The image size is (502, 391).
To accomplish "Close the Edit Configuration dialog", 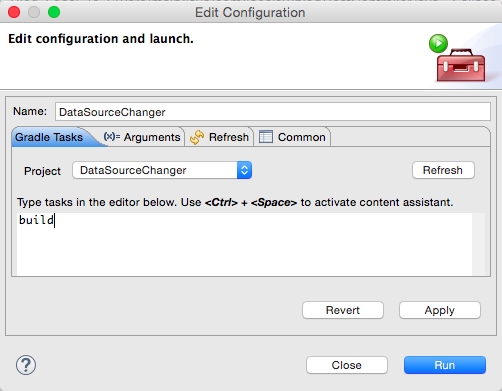I will [347, 365].
